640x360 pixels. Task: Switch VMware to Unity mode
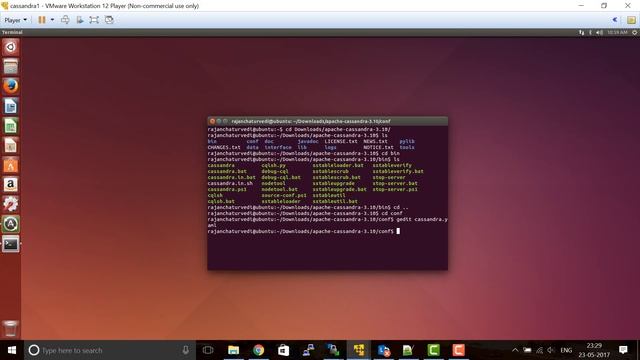(x=109, y=20)
